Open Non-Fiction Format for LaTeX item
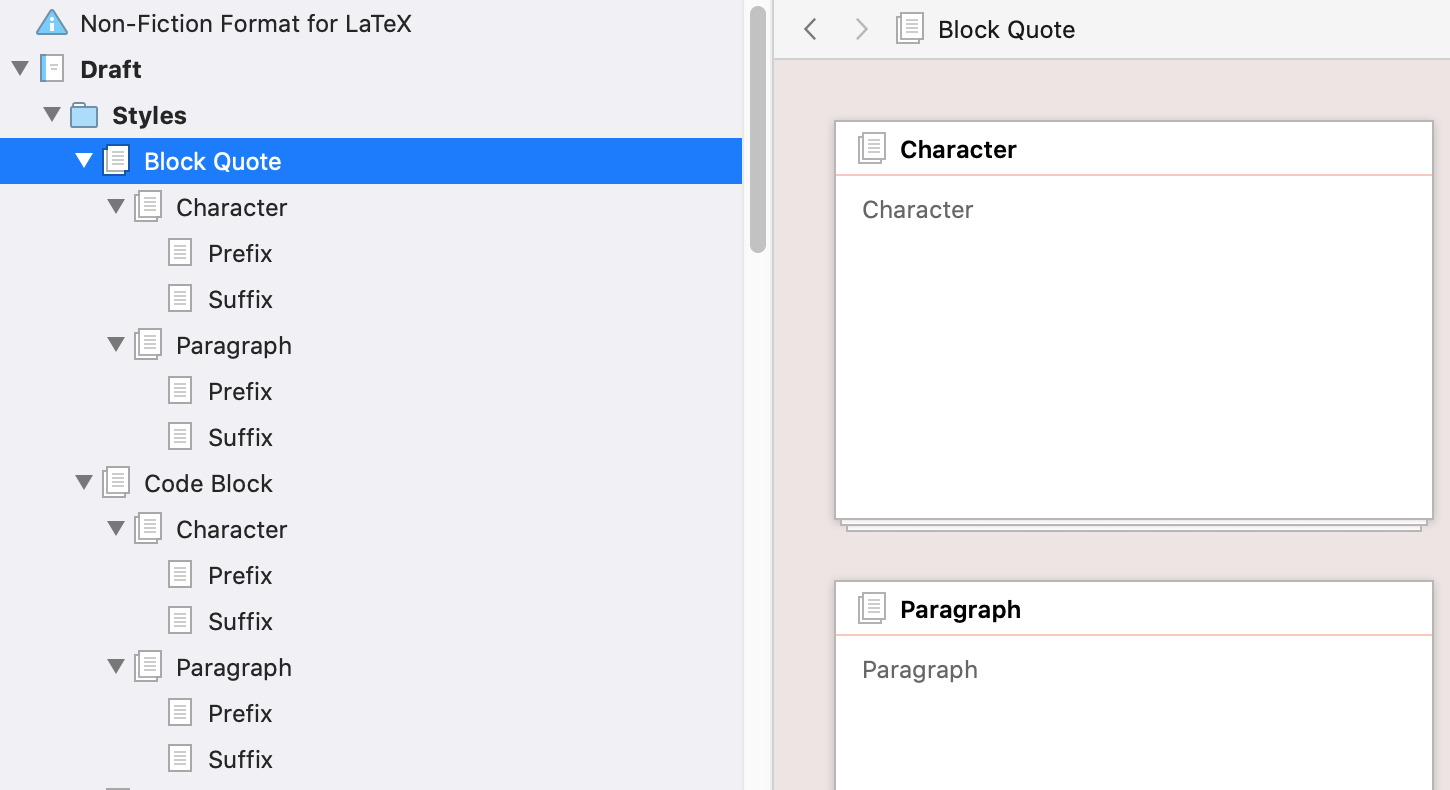Image resolution: width=1450 pixels, height=790 pixels. click(x=245, y=23)
